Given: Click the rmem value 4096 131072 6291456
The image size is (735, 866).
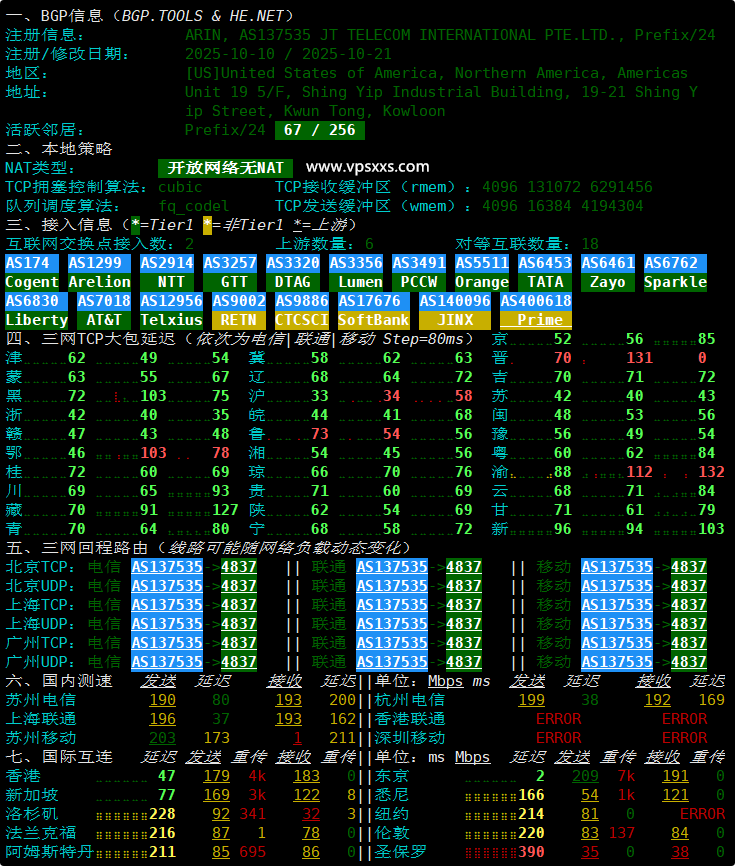Looking at the screenshot, I should tap(567, 187).
